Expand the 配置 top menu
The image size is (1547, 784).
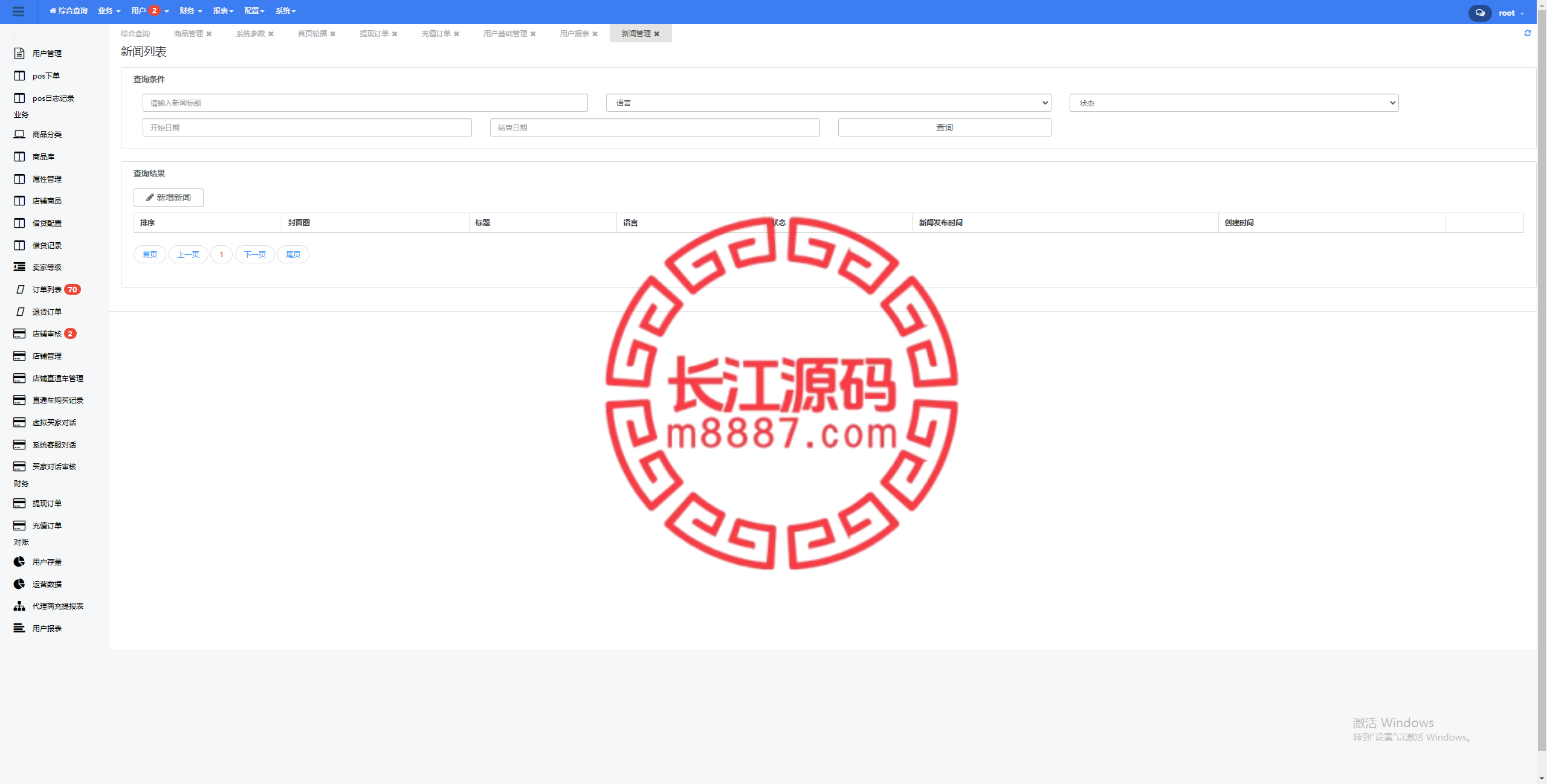[x=254, y=11]
